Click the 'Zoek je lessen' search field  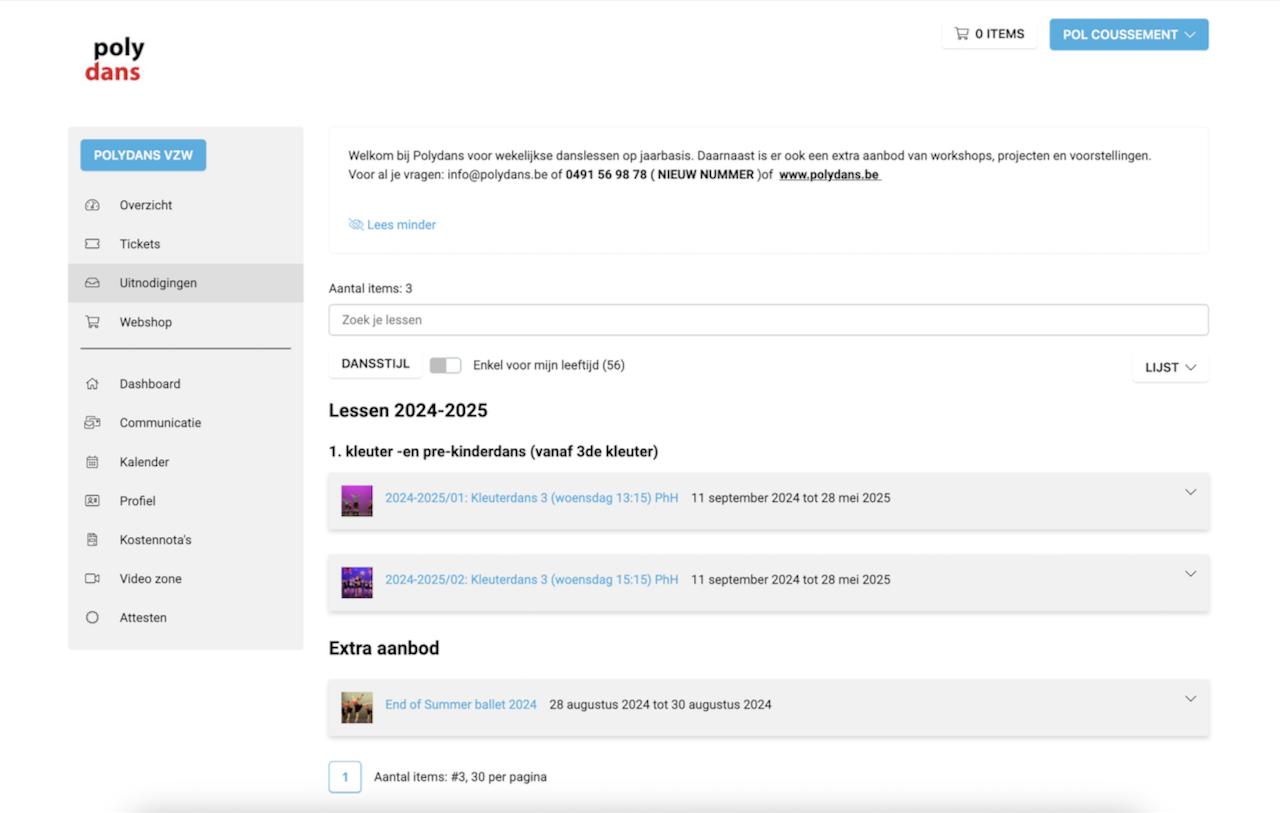coord(768,320)
